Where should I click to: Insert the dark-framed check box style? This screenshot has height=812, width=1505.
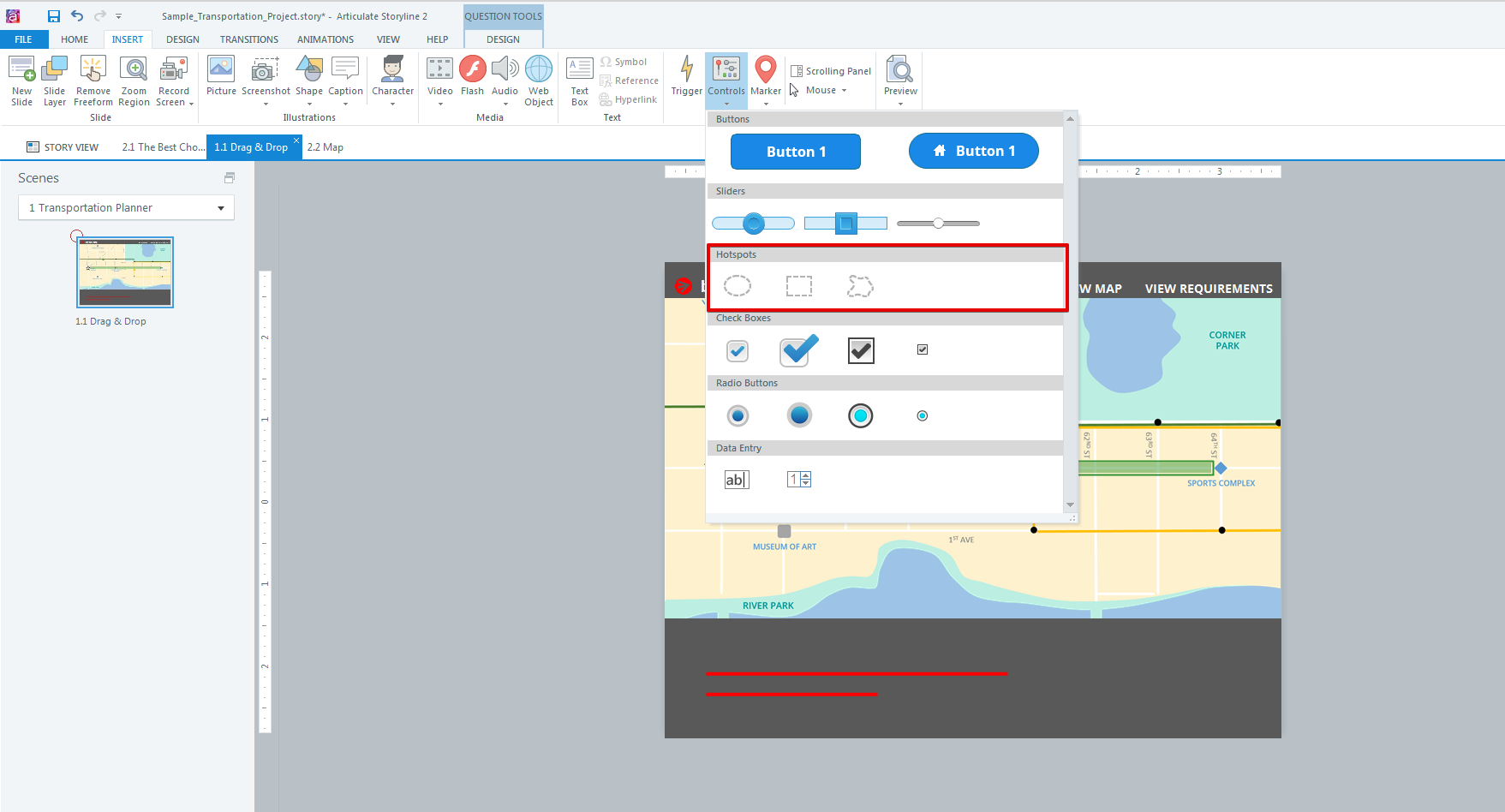pos(861,350)
